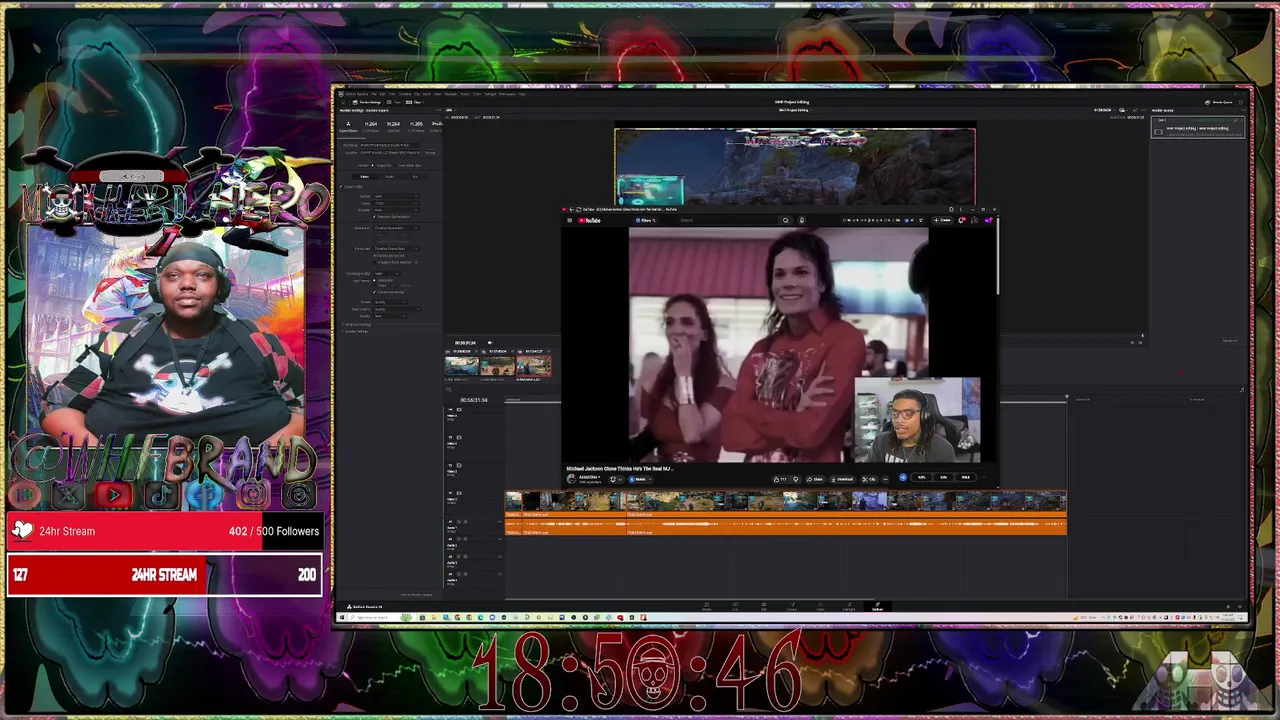Open the Render Settings panel button

(x=367, y=102)
